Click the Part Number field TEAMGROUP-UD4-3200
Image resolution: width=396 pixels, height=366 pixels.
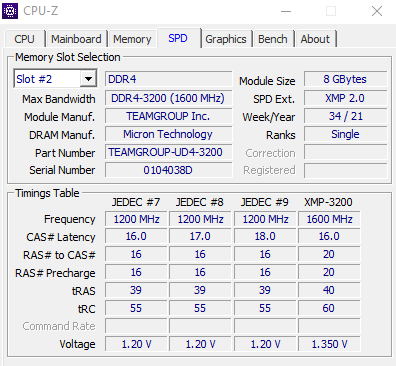pyautogui.click(x=168, y=152)
